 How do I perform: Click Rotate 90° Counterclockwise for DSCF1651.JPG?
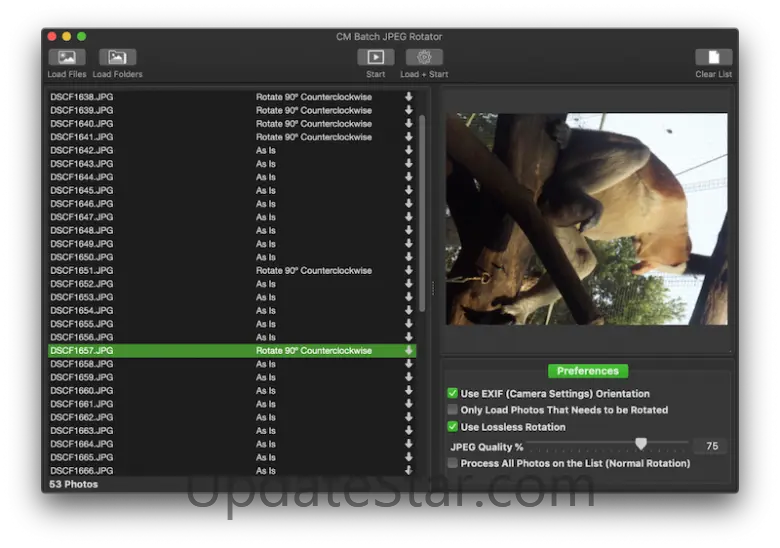click(x=314, y=270)
